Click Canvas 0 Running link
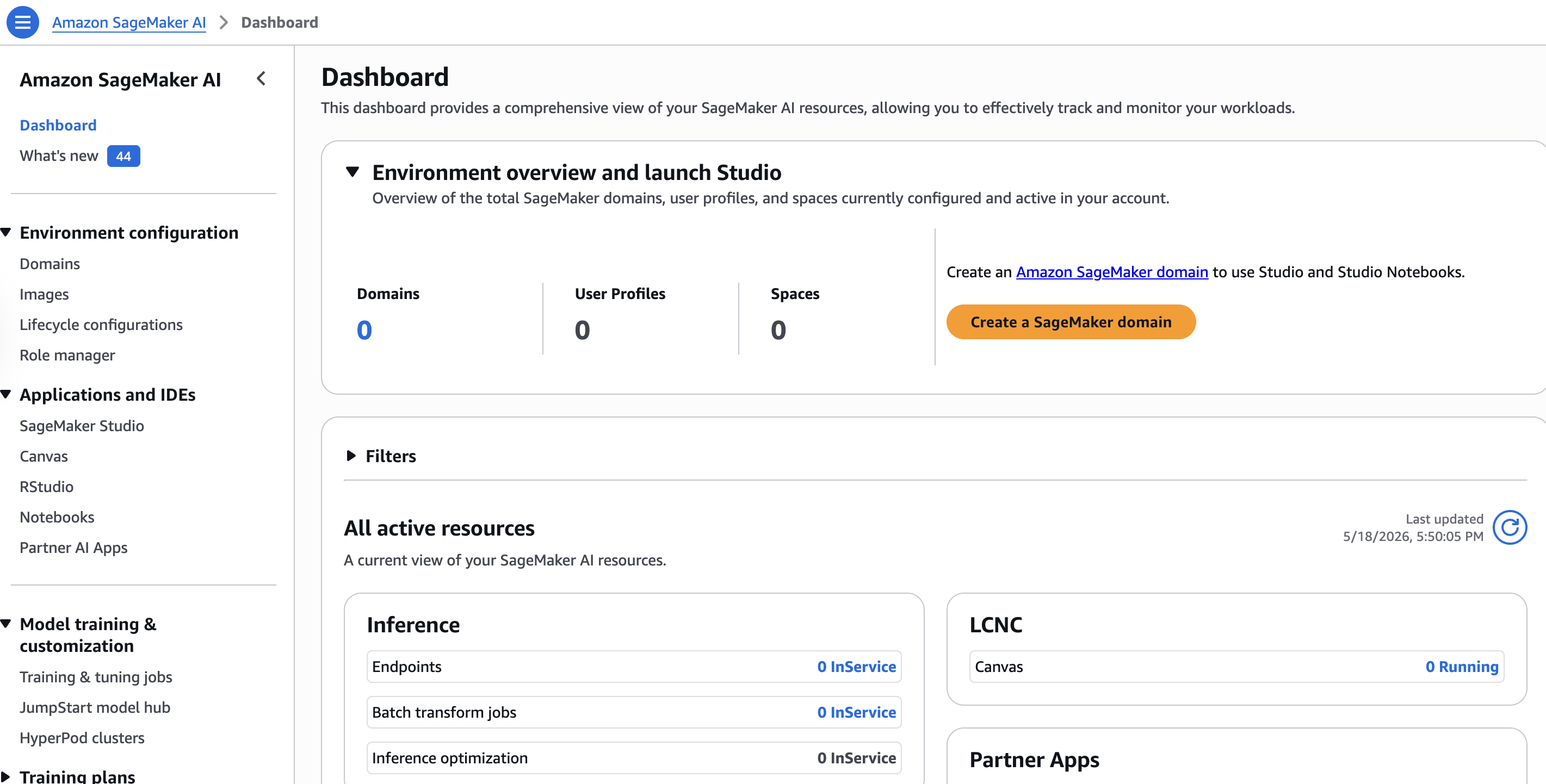 coord(1462,667)
